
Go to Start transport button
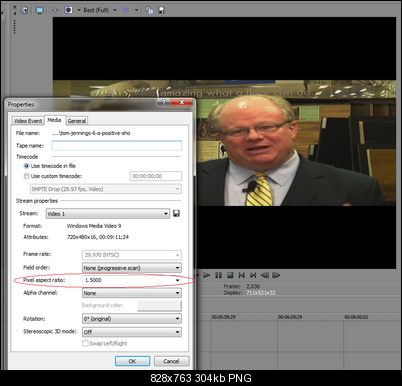[242, 275]
